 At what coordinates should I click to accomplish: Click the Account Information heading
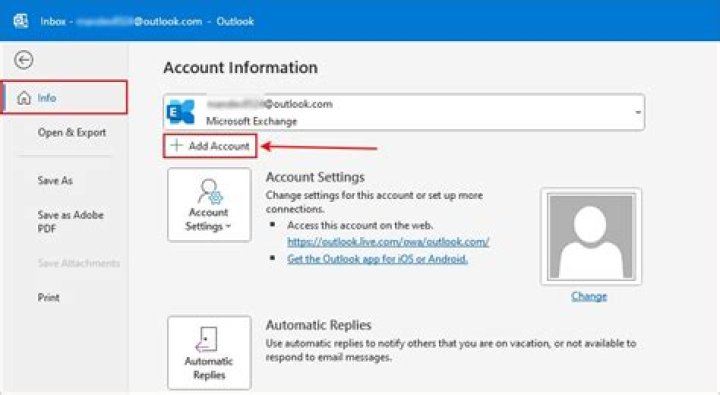(x=241, y=68)
